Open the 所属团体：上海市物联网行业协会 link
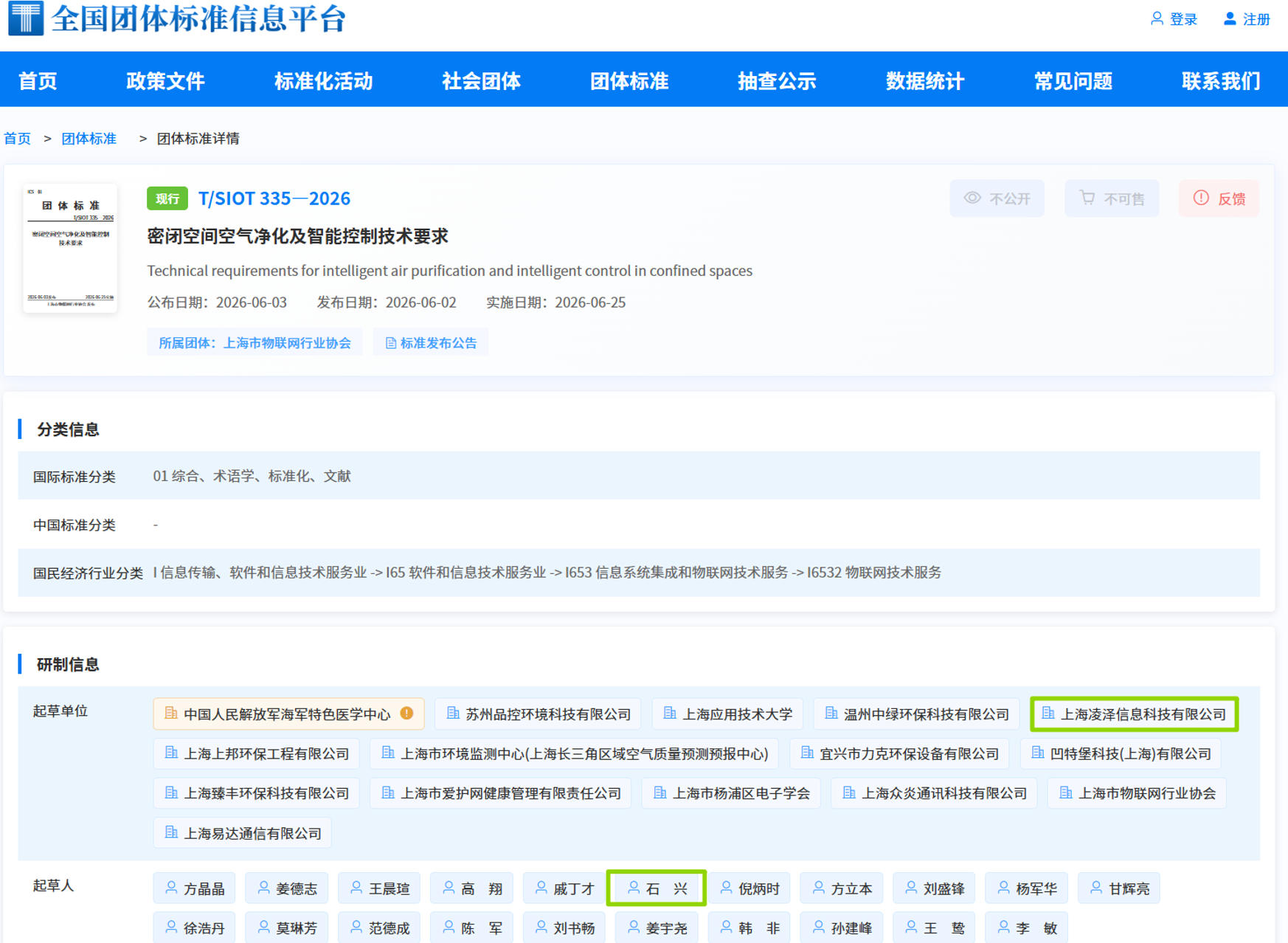Viewport: 1288px width, 943px height. tap(255, 342)
